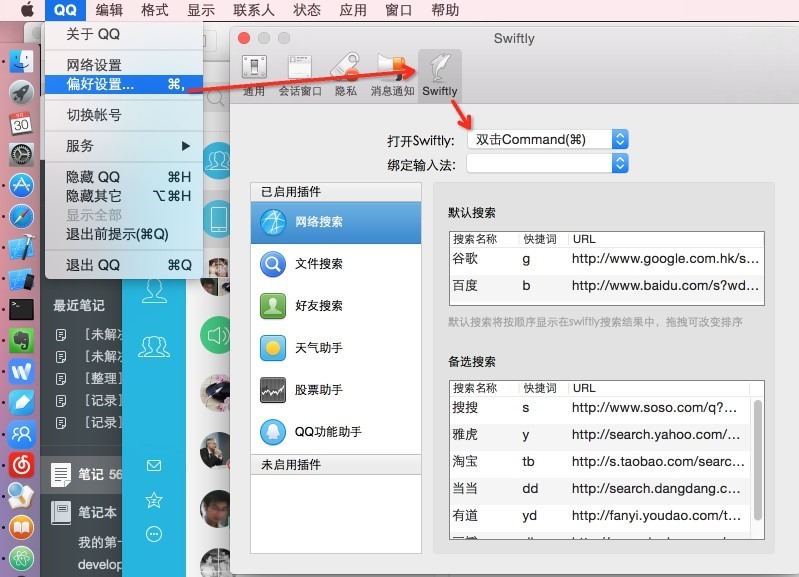Image resolution: width=799 pixels, height=577 pixels.
Task: Open the 格式 menu in the menu bar
Action: (x=155, y=10)
